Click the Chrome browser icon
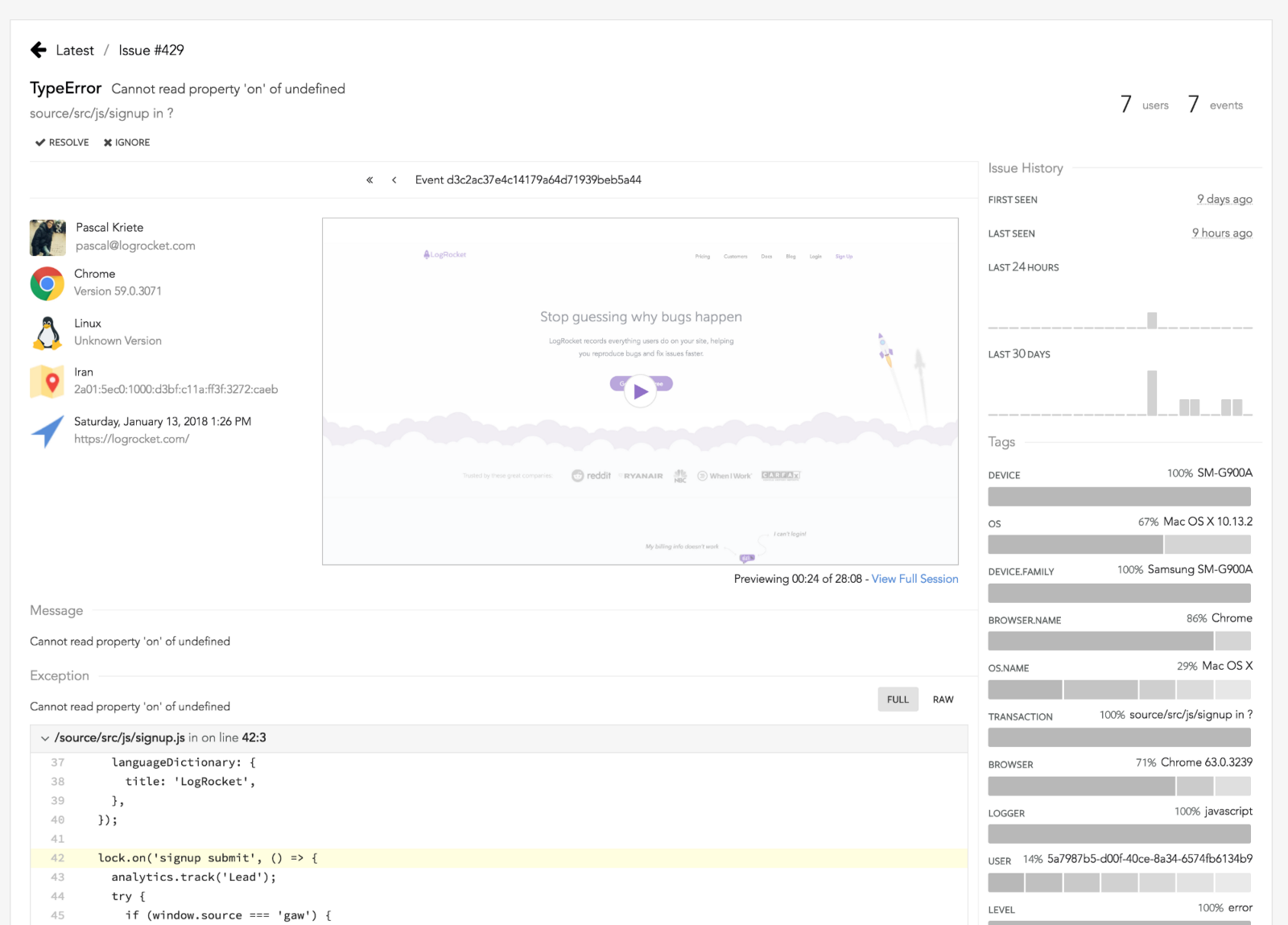1288x925 pixels. pyautogui.click(x=47, y=283)
